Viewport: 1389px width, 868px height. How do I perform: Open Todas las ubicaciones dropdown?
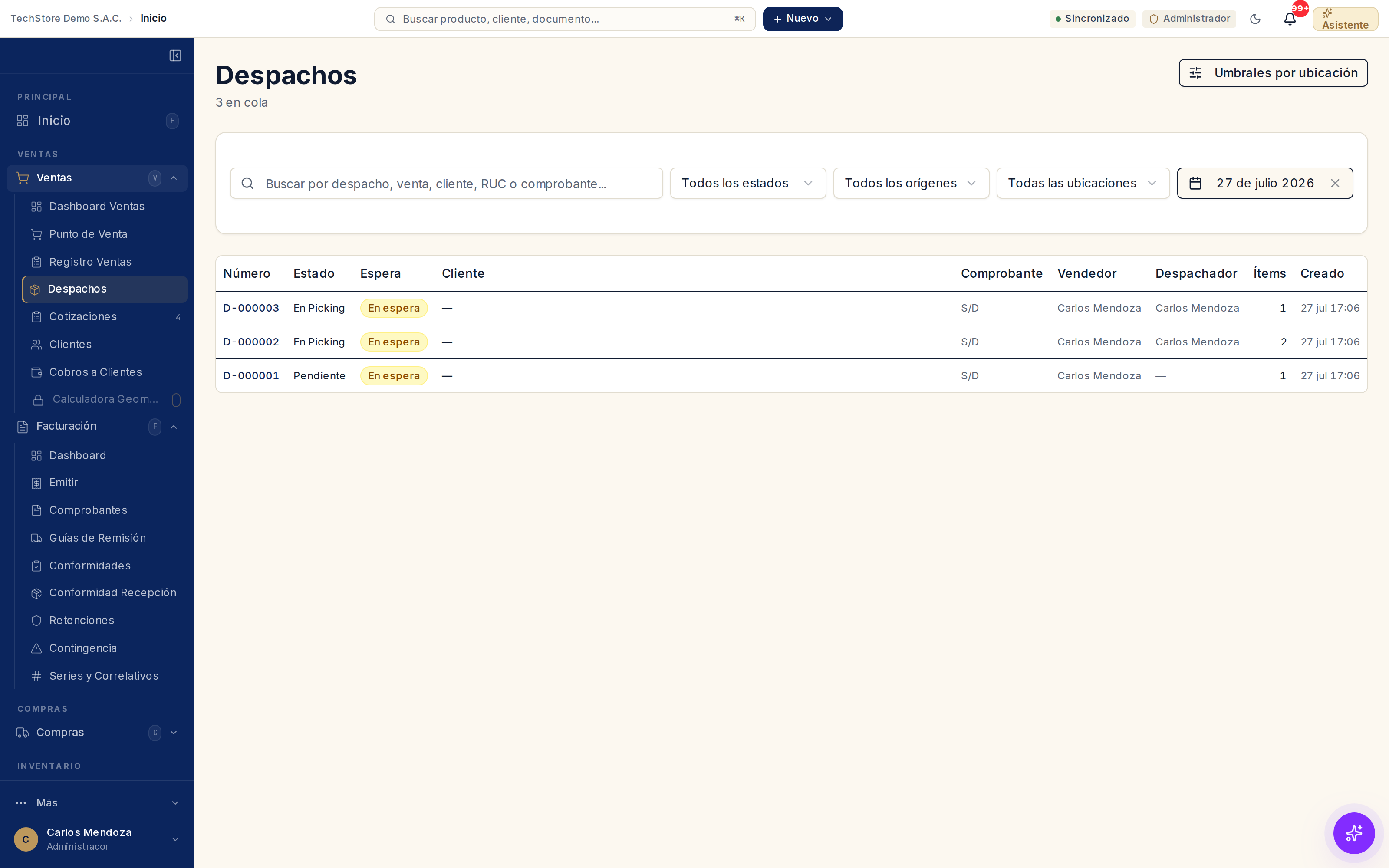click(1083, 183)
